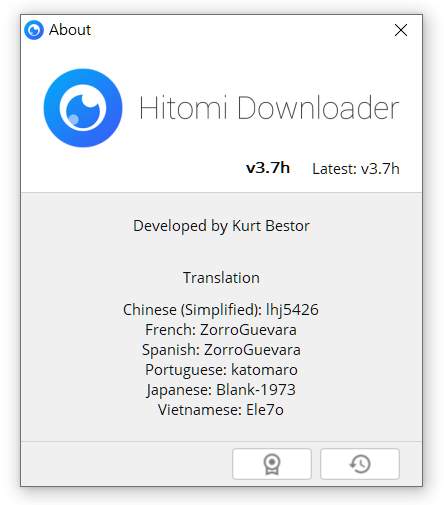Click the small app icon in title bar
Viewport: 444px width, 505px height.
[x=34, y=30]
